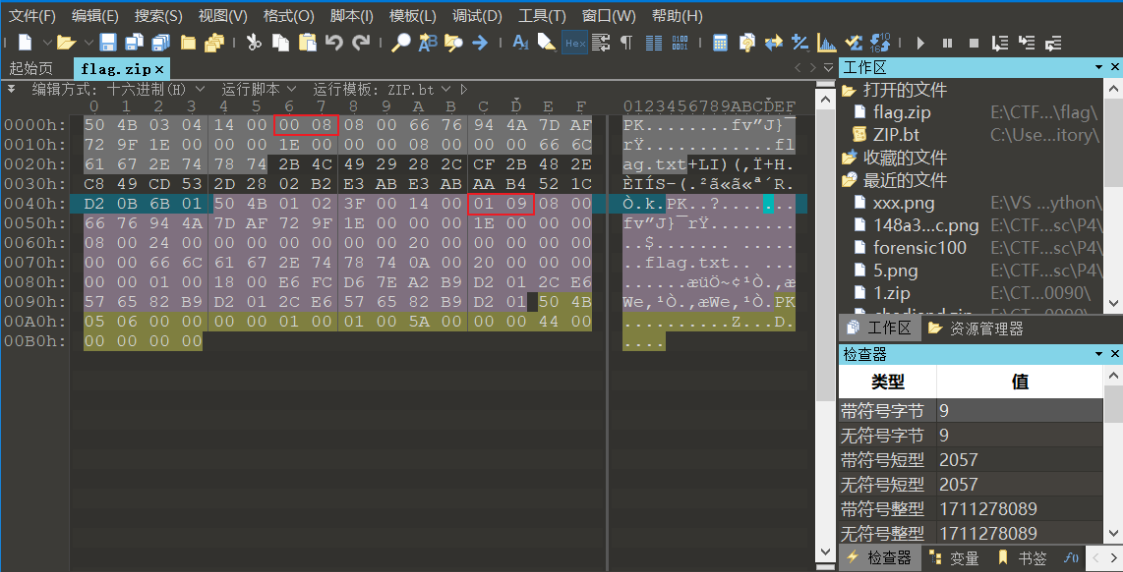Open the 运行脚本 dropdown
This screenshot has height=572, width=1123.
(x=291, y=89)
